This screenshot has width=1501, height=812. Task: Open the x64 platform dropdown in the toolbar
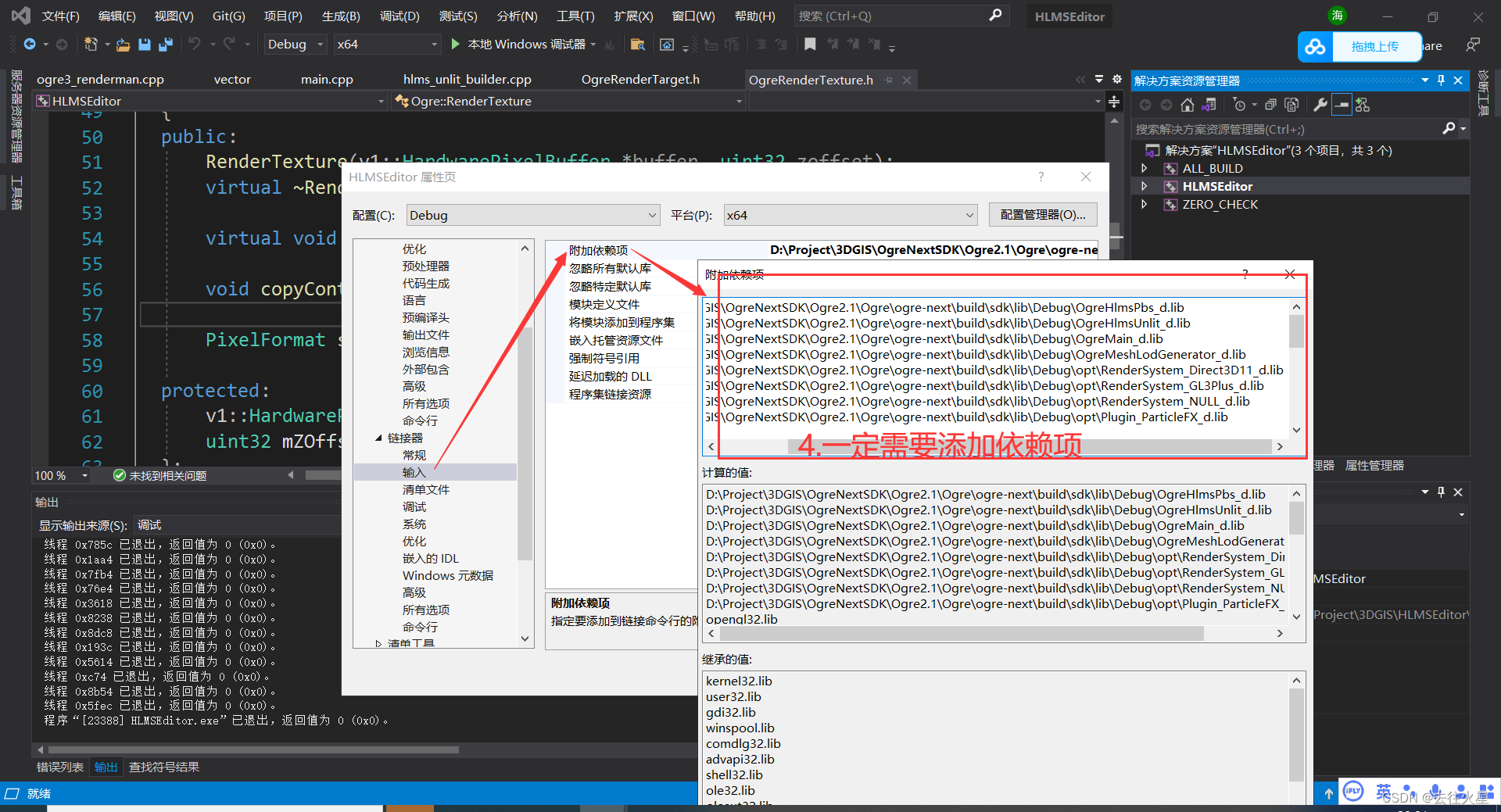(387, 45)
